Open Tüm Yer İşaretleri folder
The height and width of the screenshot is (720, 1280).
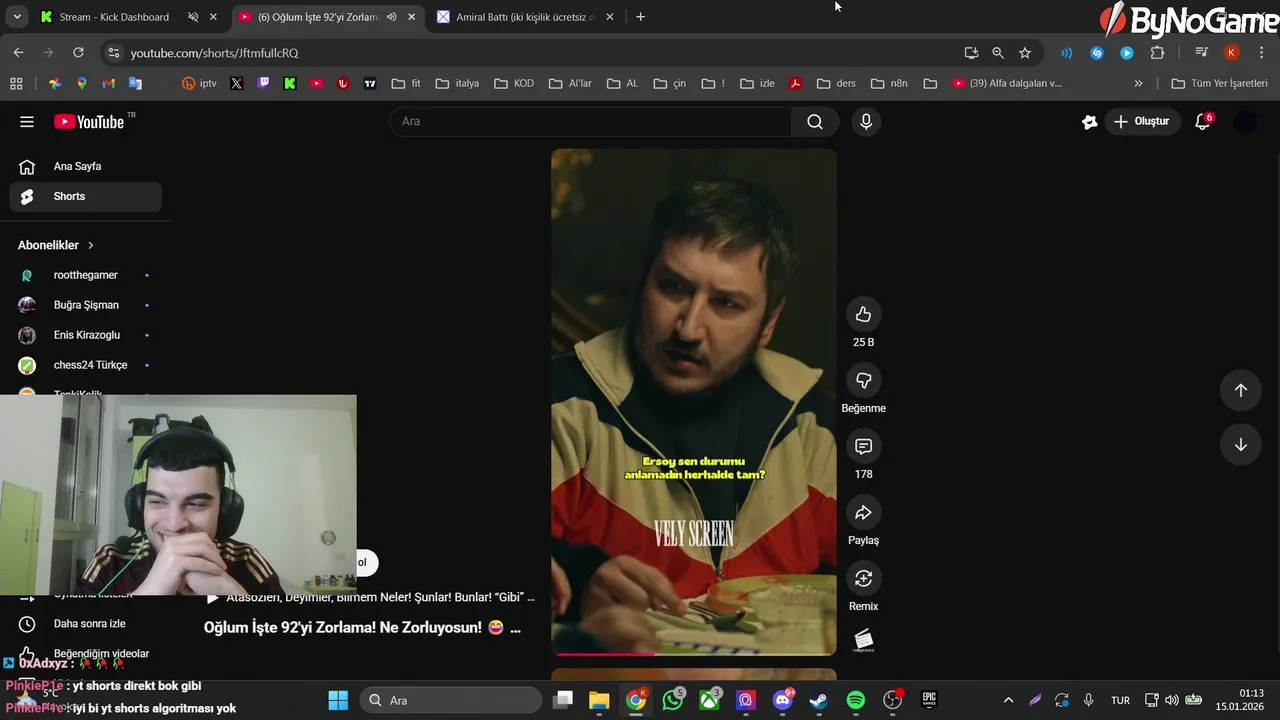pos(1219,83)
